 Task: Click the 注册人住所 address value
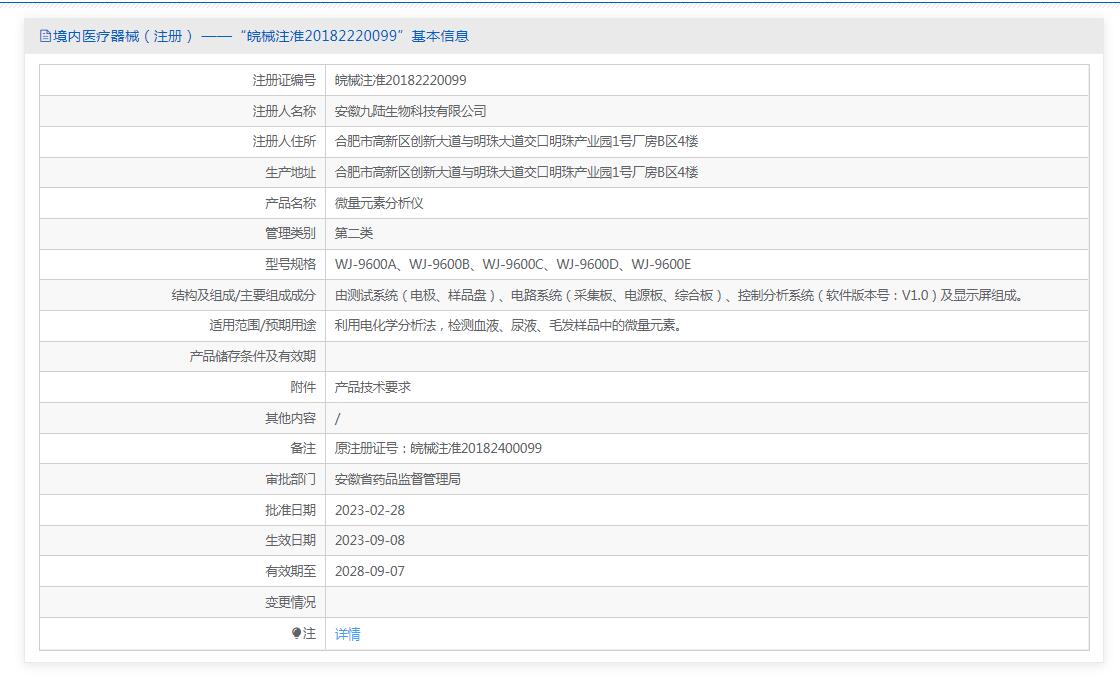pos(516,142)
